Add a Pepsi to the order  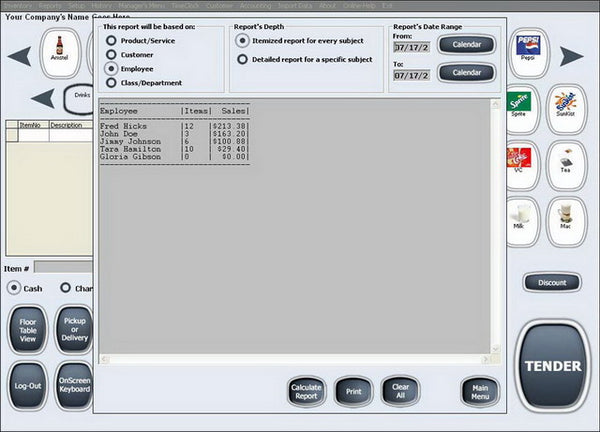528,53
